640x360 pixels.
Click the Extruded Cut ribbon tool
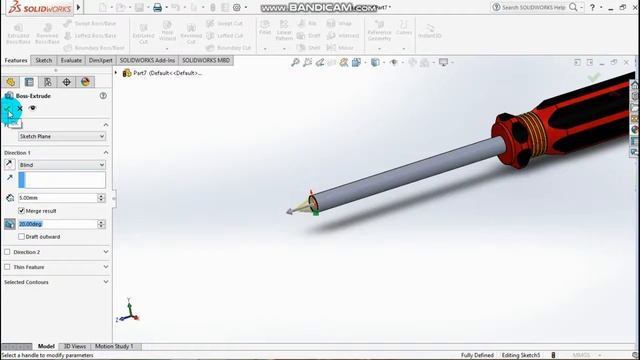click(x=143, y=33)
